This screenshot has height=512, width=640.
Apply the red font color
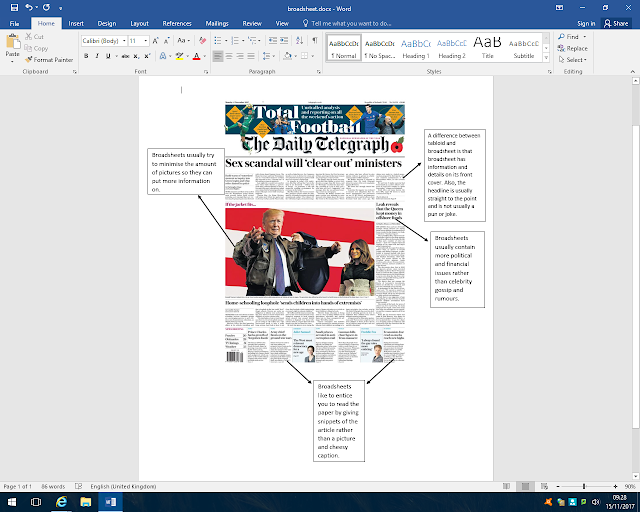197,56
